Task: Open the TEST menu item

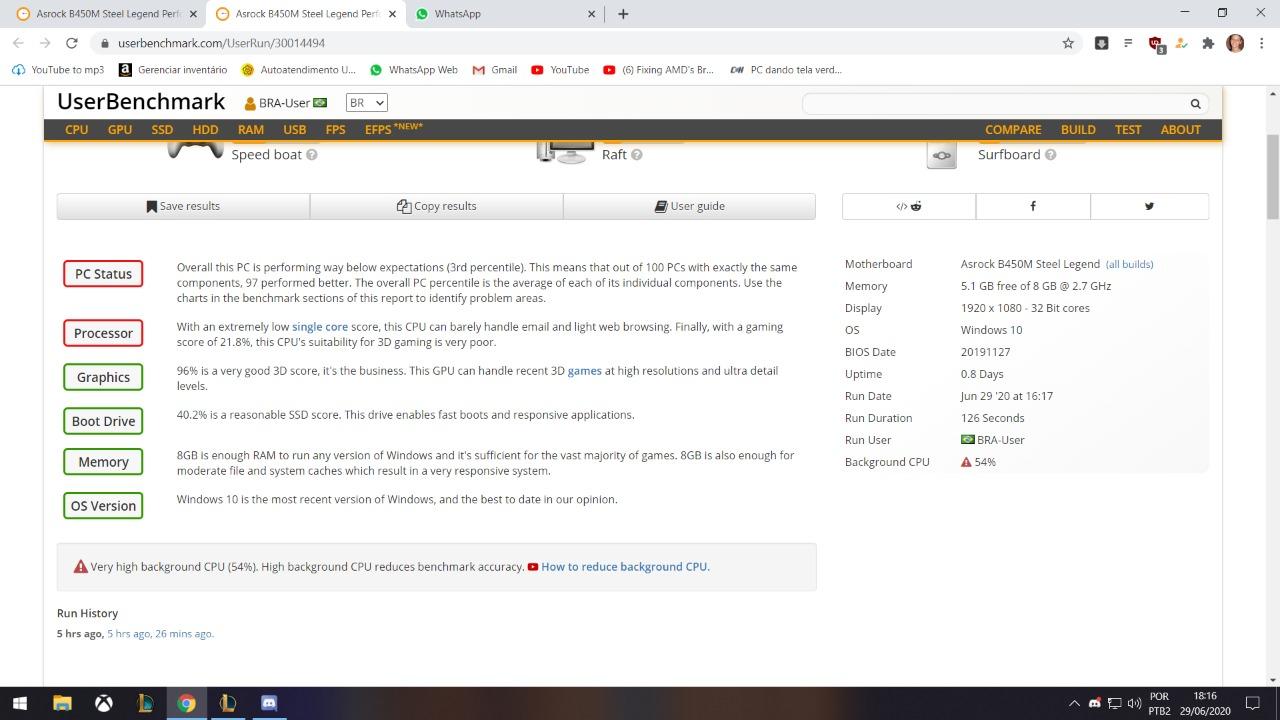Action: 1128,130
